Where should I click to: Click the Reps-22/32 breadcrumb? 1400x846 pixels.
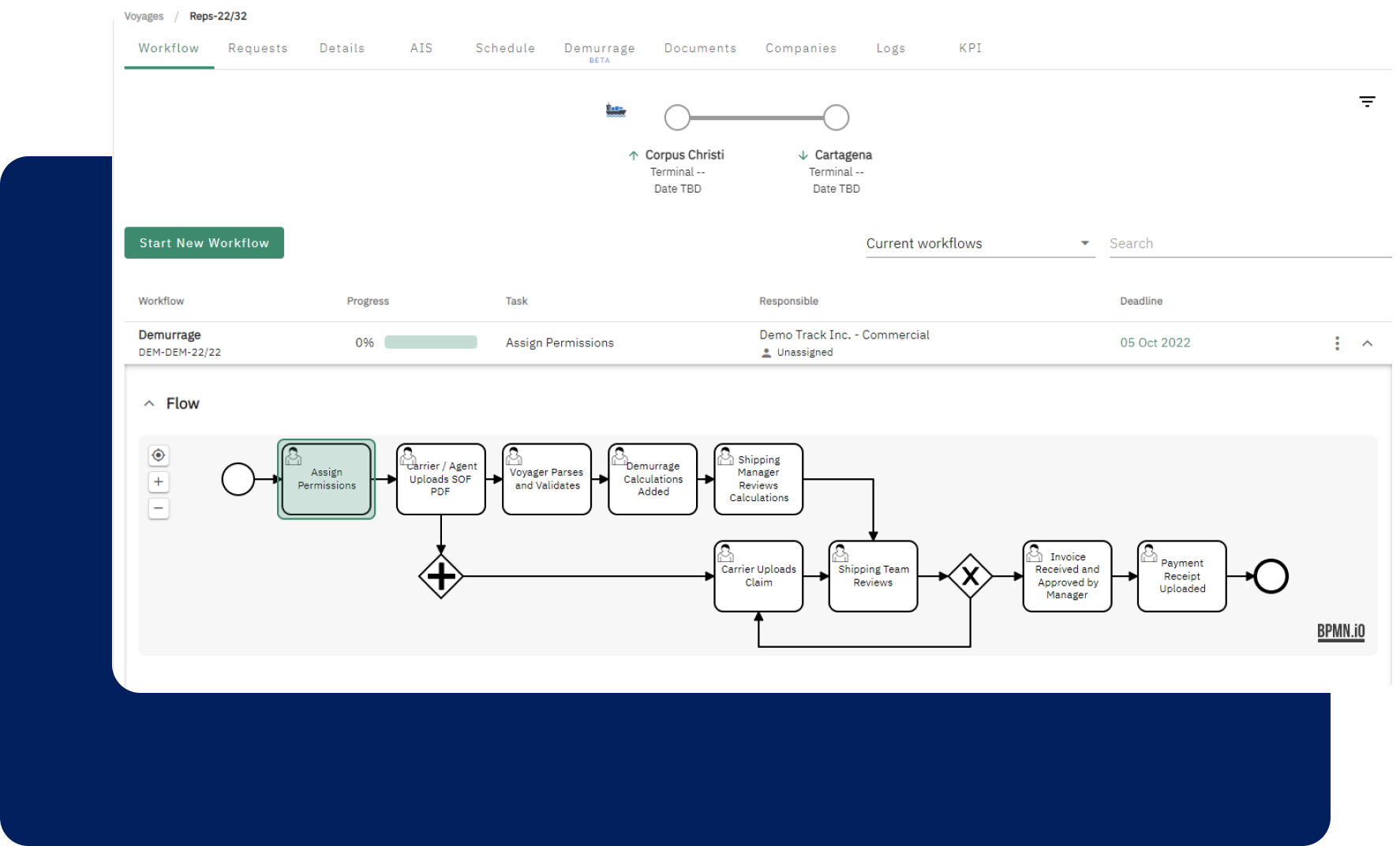(x=218, y=17)
